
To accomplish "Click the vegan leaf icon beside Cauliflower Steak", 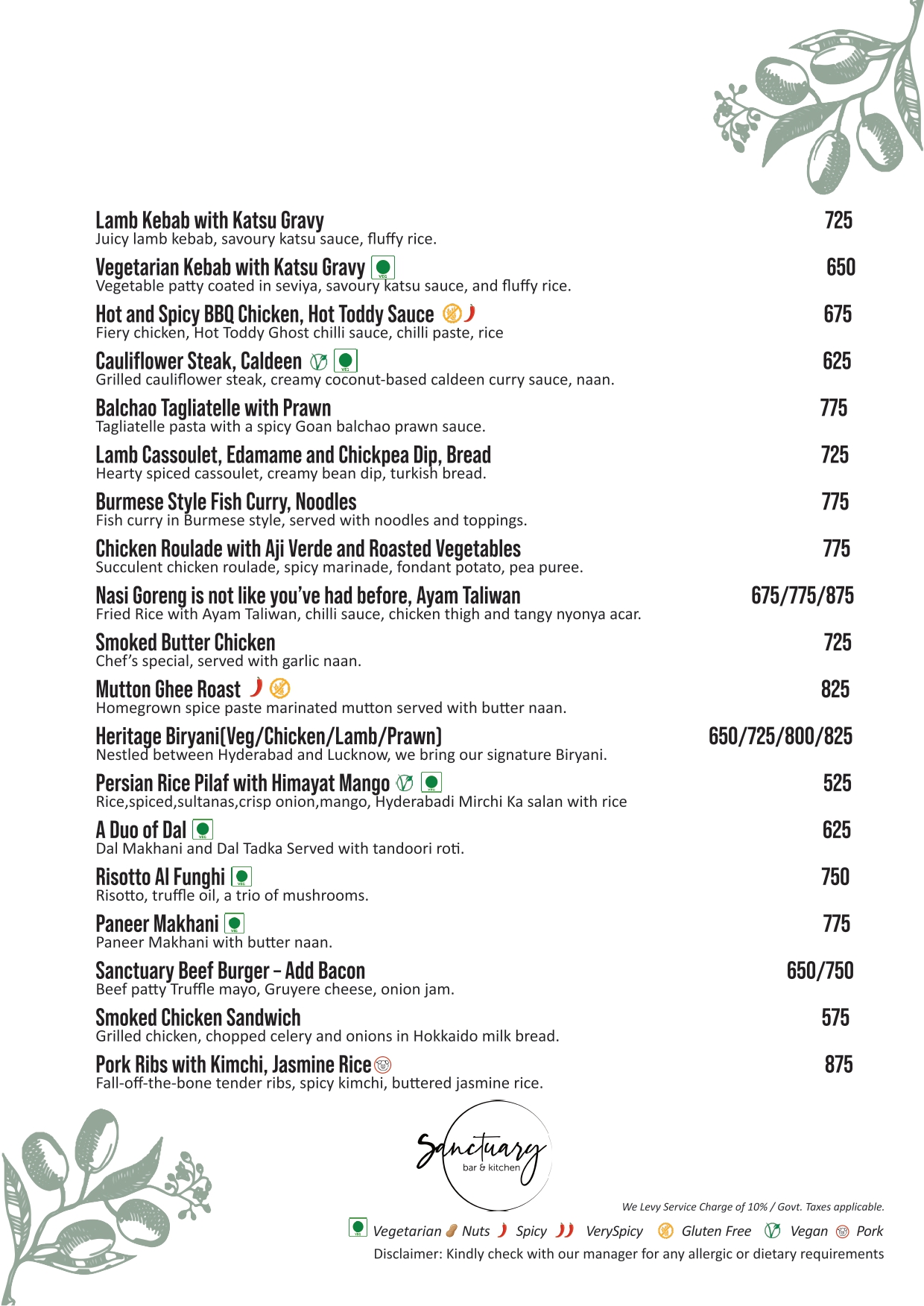I will click(318, 361).
